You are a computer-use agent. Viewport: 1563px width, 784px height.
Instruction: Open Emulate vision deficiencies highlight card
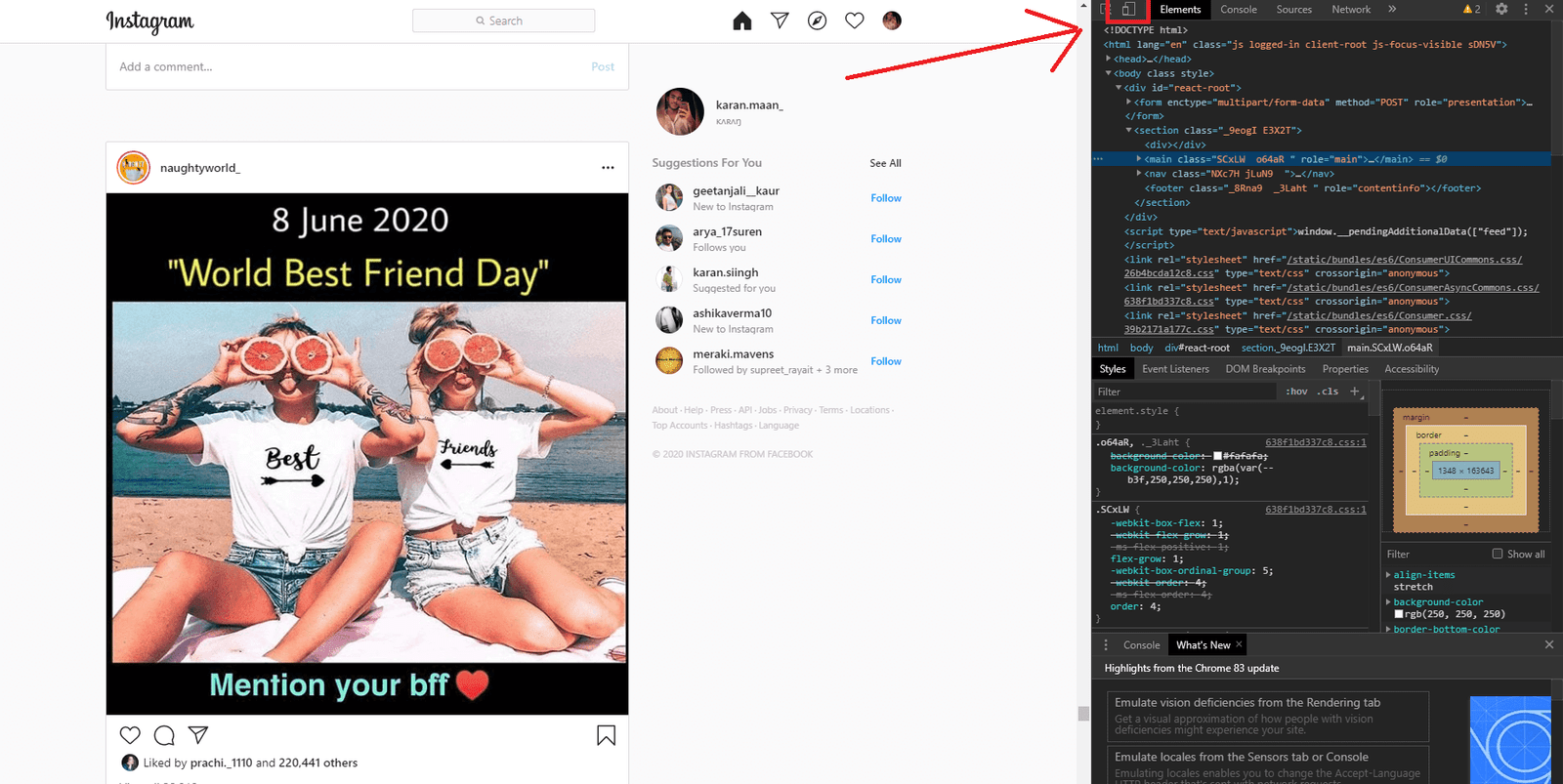click(1269, 716)
